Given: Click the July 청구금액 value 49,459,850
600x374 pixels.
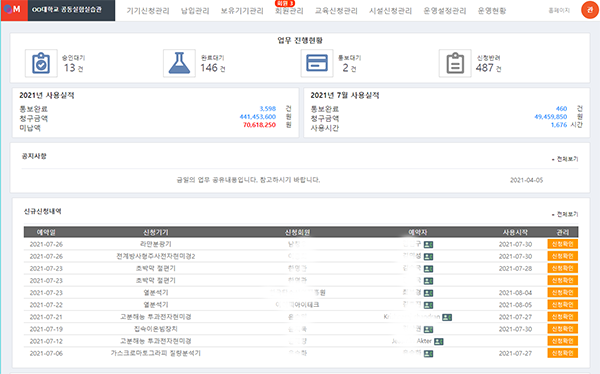Looking at the screenshot, I should click(x=551, y=117).
